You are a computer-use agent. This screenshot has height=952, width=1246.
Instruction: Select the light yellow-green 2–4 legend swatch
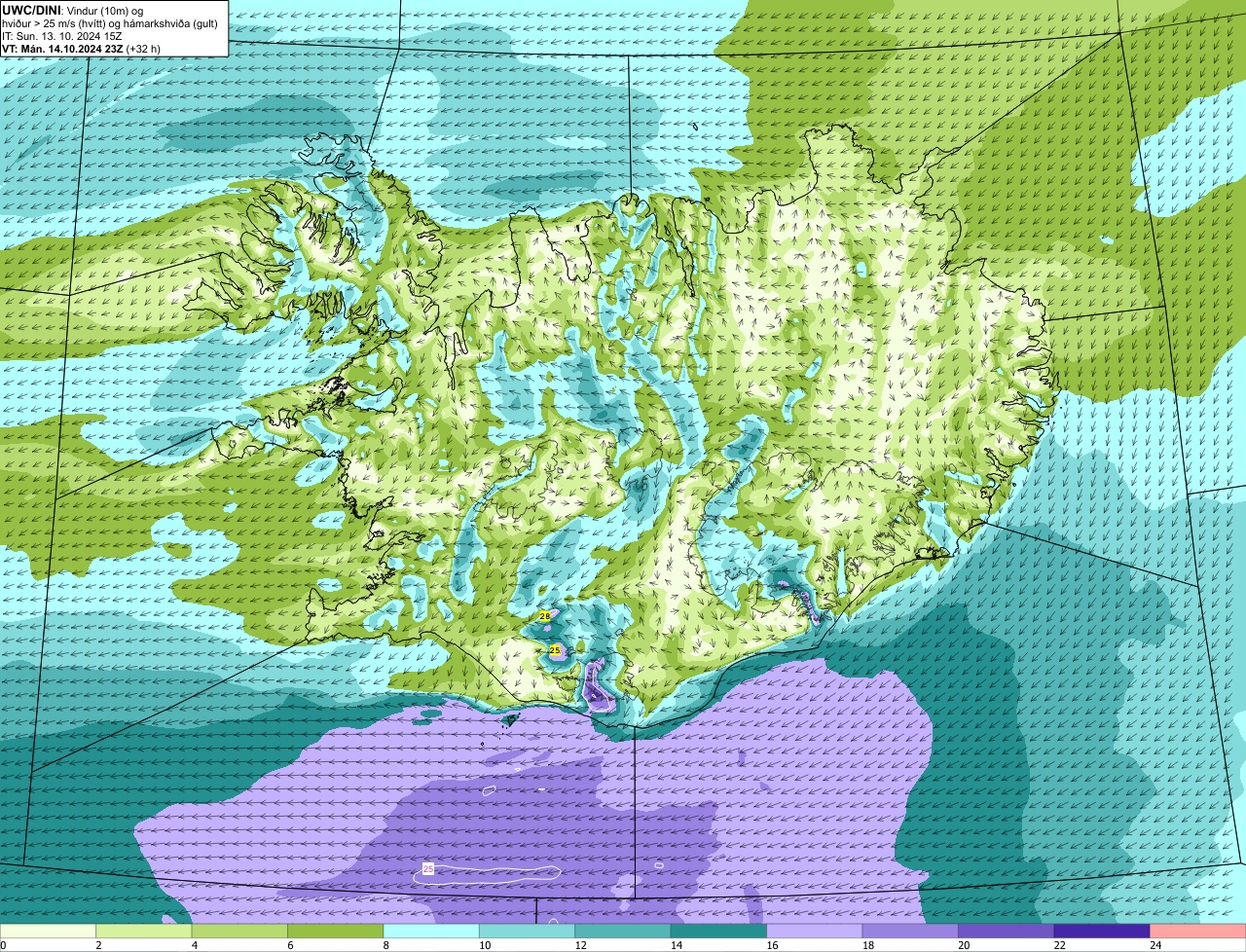pyautogui.click(x=144, y=932)
